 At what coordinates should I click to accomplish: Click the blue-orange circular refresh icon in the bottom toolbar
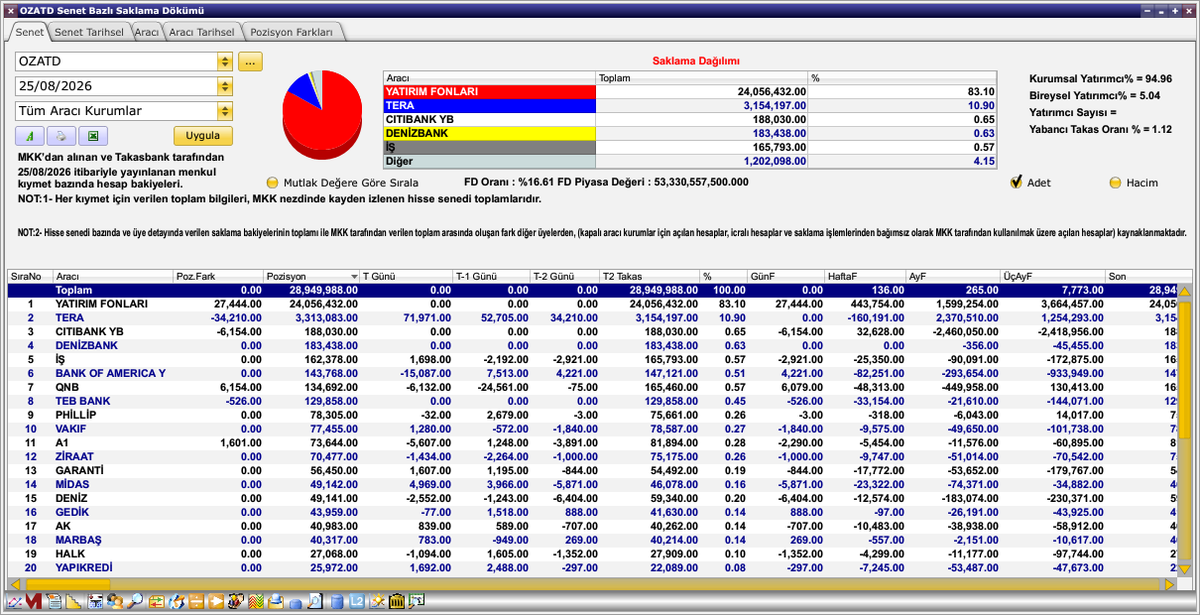tap(176, 601)
